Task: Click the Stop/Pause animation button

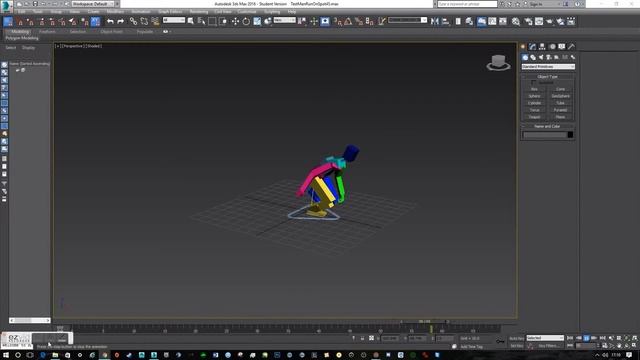Action: click(586, 338)
